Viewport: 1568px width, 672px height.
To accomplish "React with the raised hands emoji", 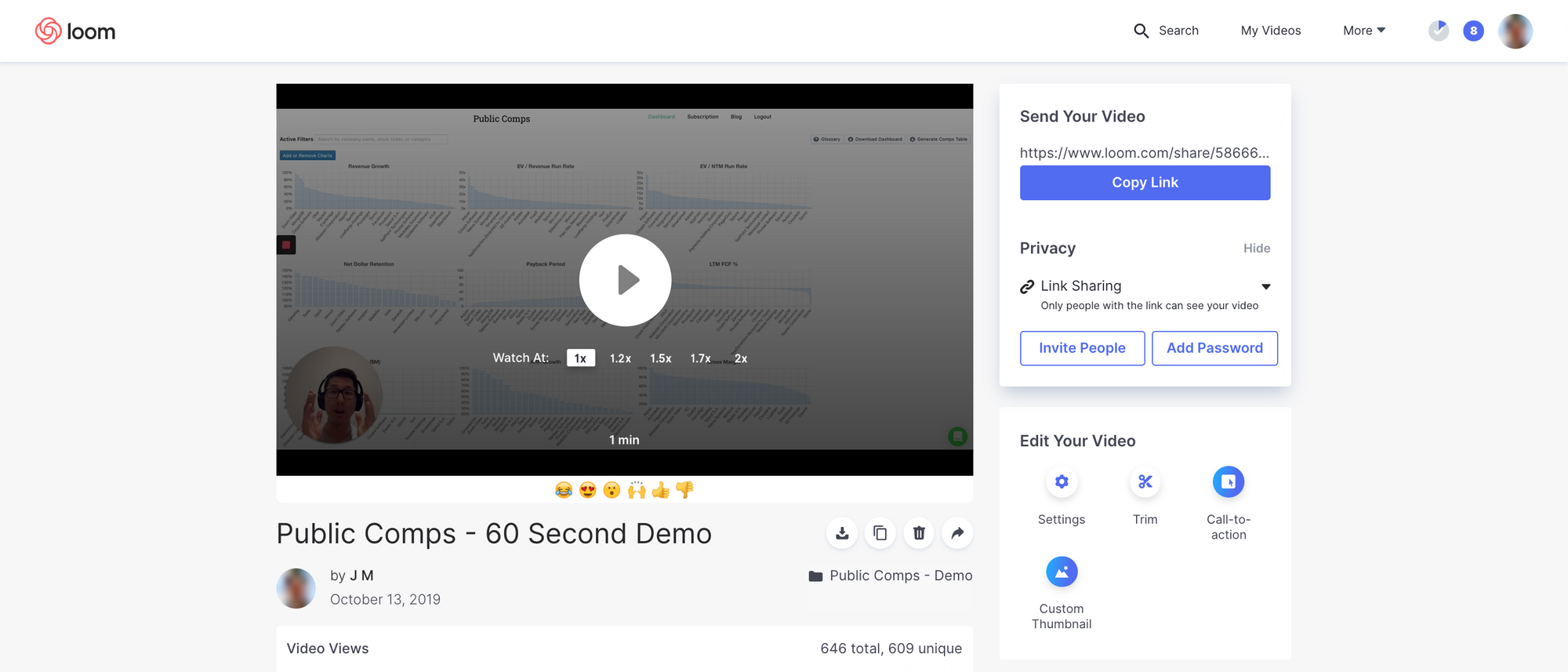I will click(637, 490).
